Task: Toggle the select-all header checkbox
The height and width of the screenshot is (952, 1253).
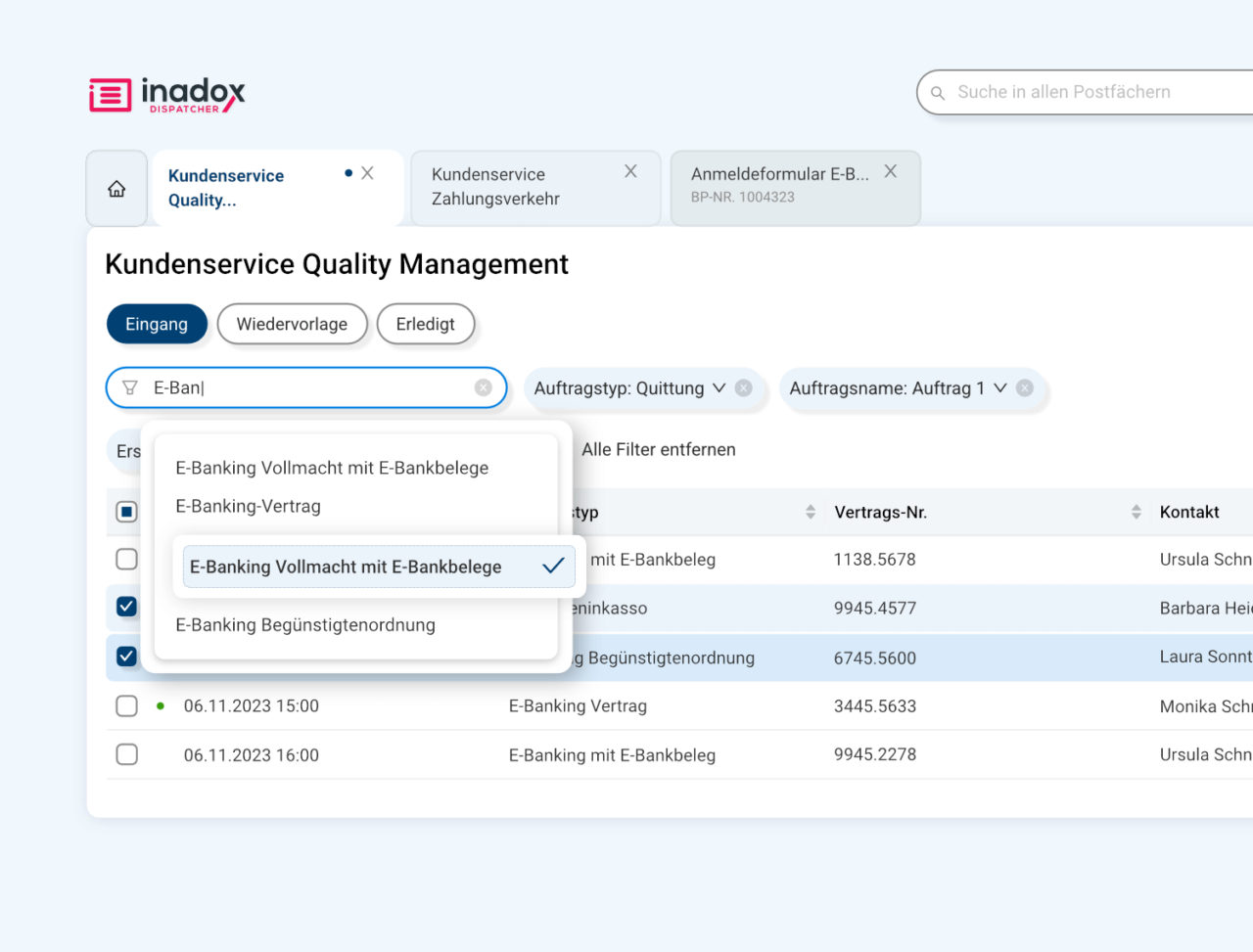Action: [x=126, y=512]
